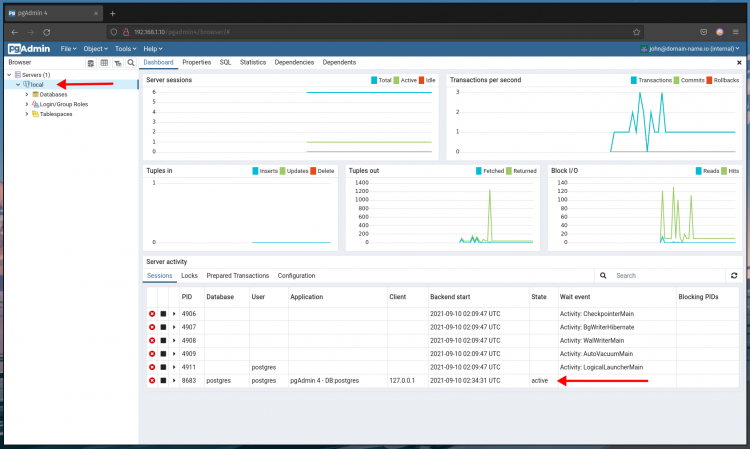Open the Prepared Transactions tab
The image size is (750, 449).
coord(238,276)
